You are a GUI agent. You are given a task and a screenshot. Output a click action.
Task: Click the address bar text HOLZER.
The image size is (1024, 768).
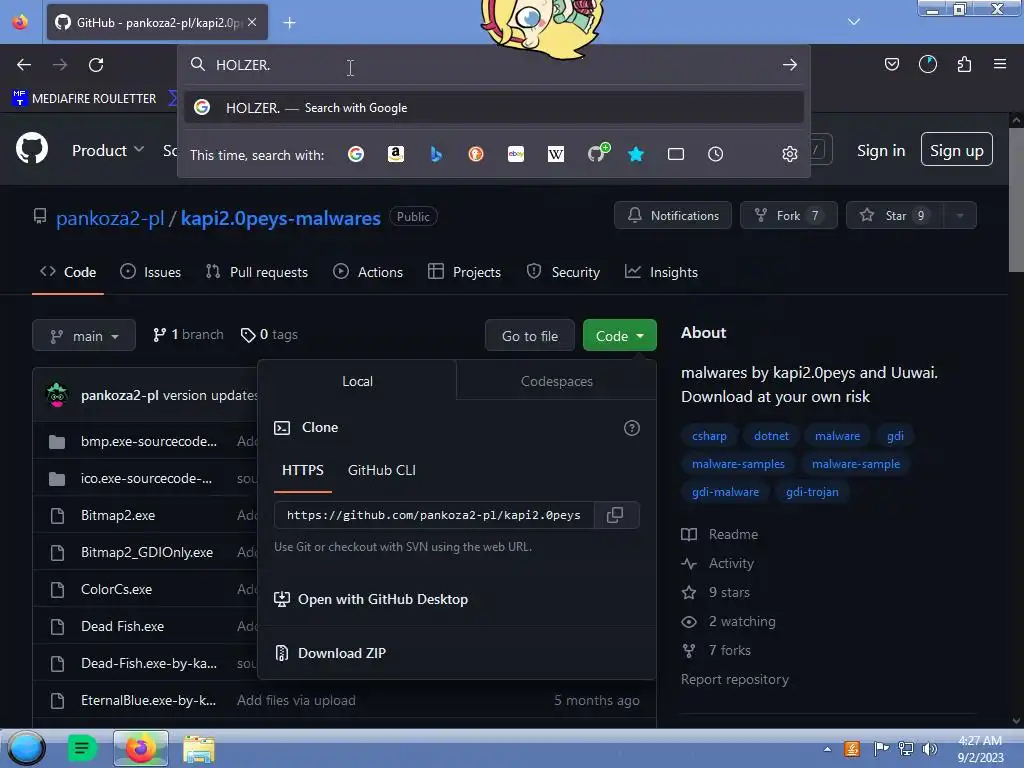(x=243, y=65)
